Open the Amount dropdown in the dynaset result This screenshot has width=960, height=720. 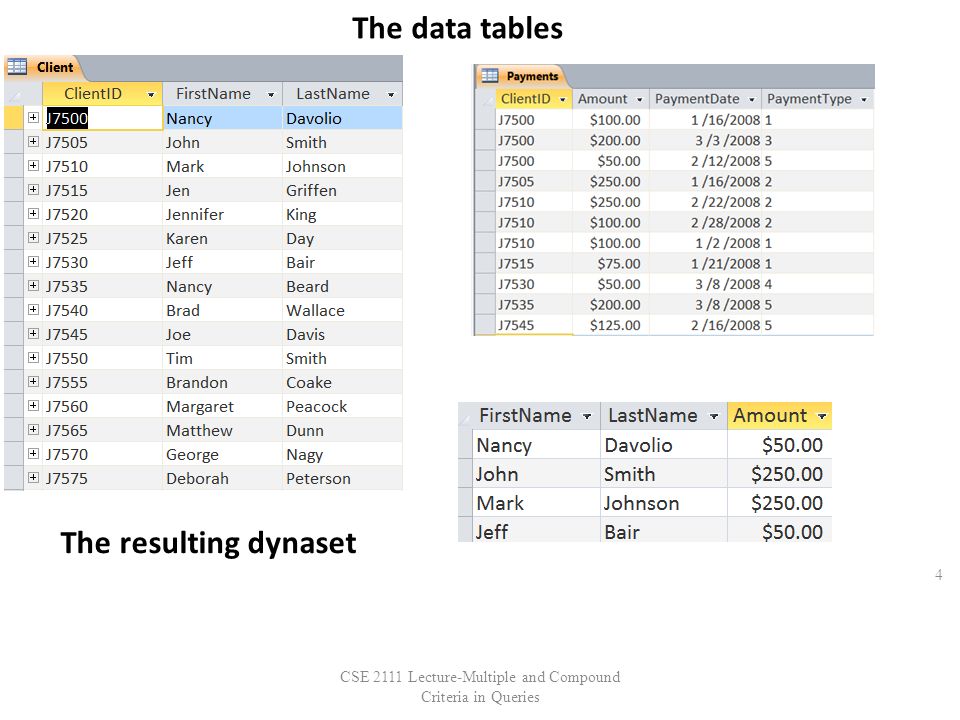(x=822, y=416)
